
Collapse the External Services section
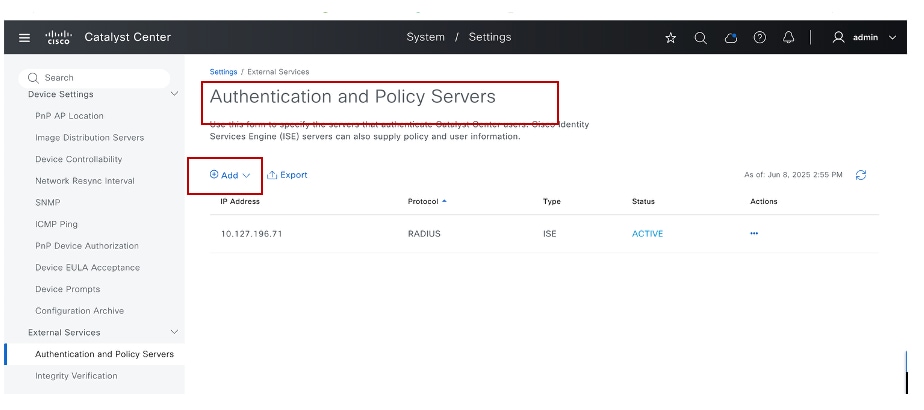(x=174, y=332)
